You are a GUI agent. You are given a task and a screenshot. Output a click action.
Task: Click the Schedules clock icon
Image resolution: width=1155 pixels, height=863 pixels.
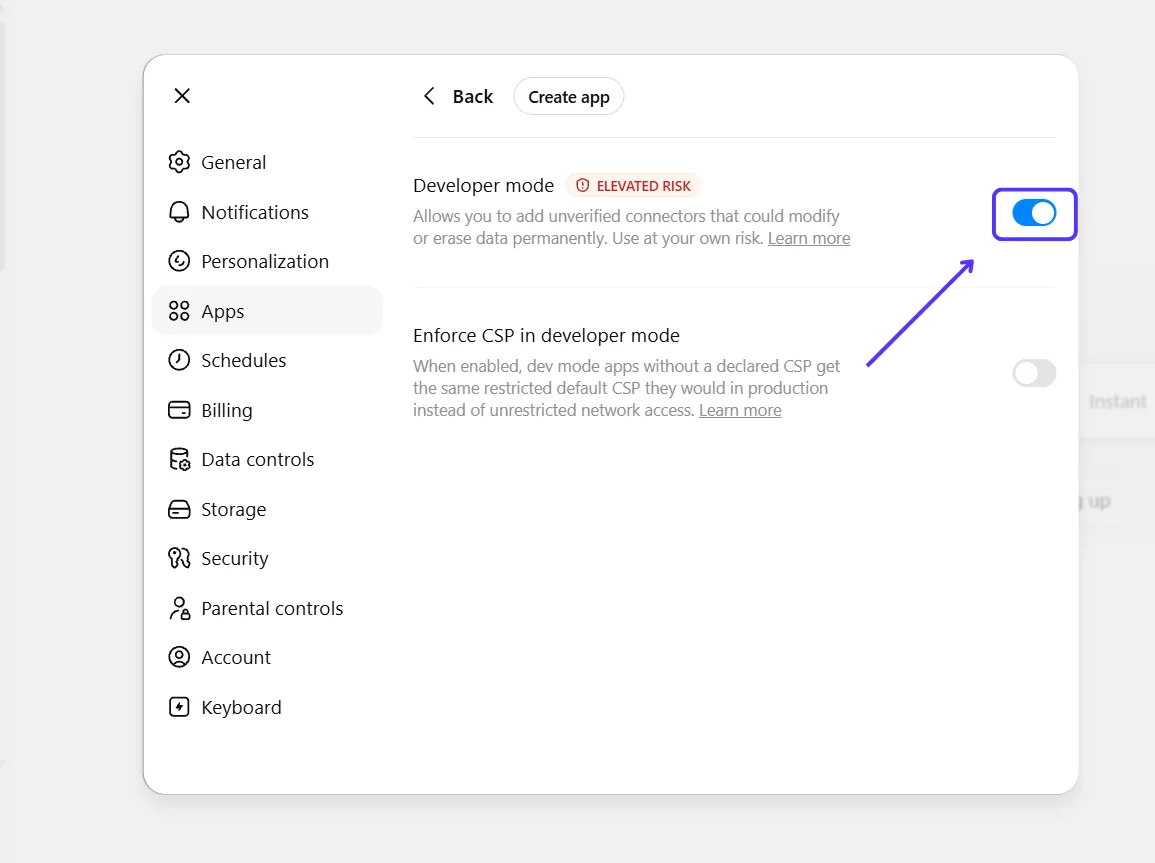pyautogui.click(x=179, y=360)
